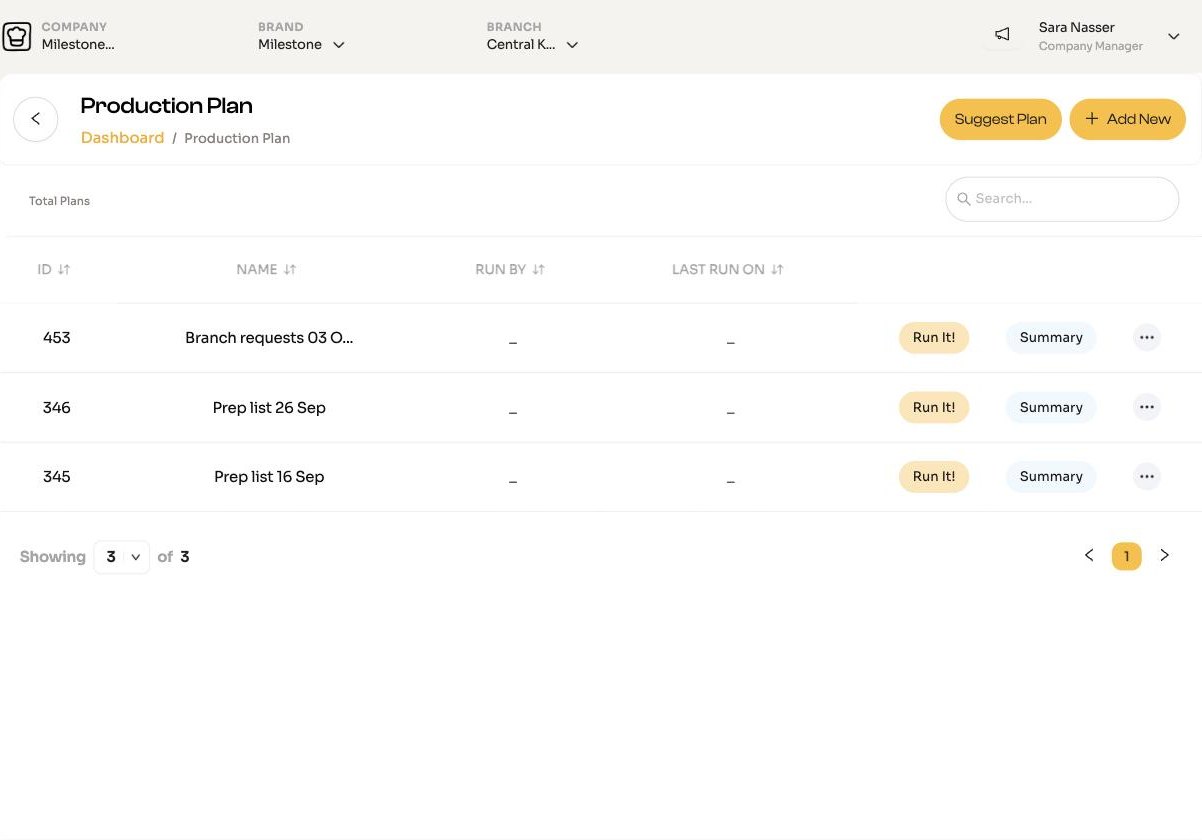Run It! for Prep list 26 Sep

pyautogui.click(x=934, y=407)
